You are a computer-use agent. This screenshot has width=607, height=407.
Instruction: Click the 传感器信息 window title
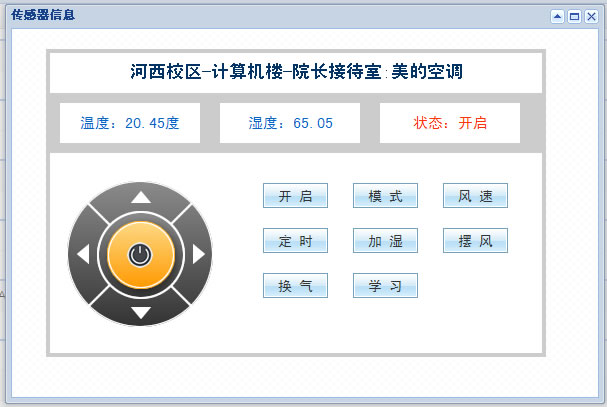[x=43, y=15]
